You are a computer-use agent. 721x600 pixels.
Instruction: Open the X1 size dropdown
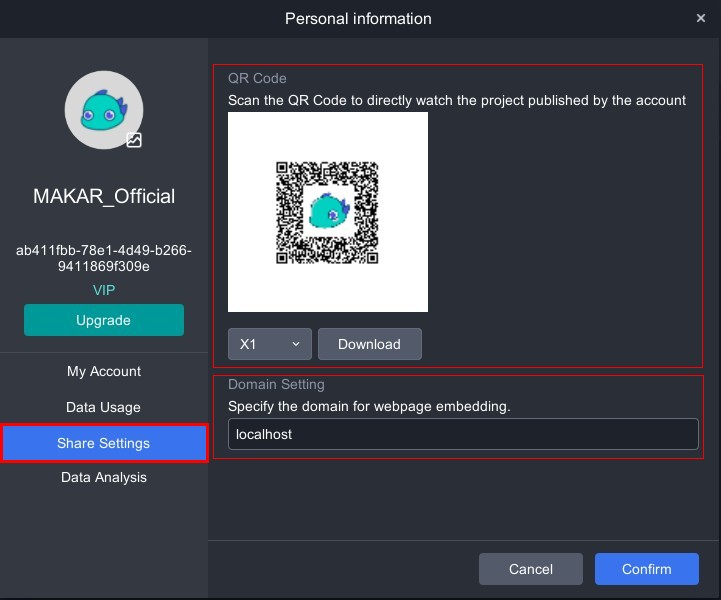(x=269, y=344)
